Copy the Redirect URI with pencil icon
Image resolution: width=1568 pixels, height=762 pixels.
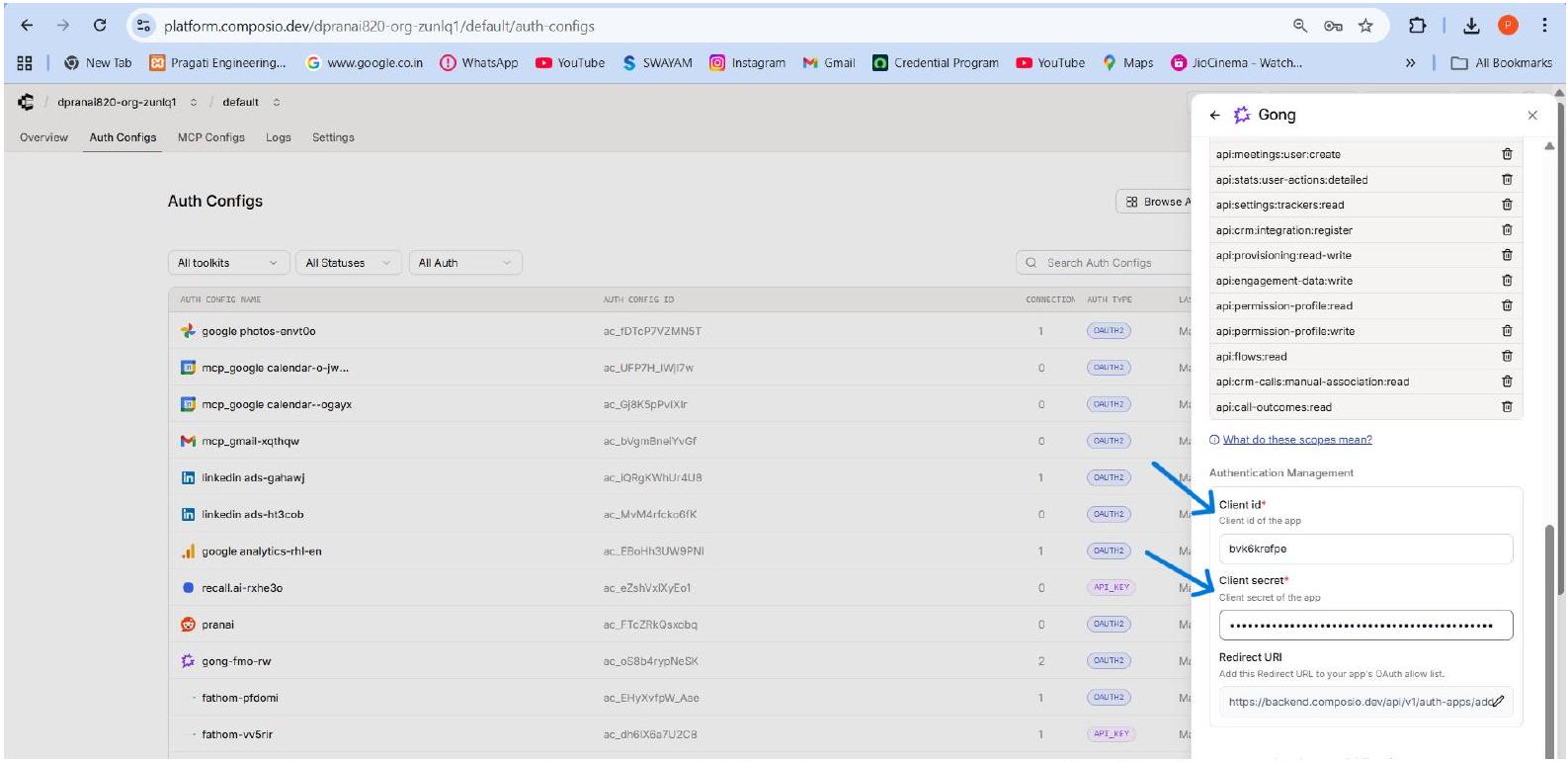point(1498,702)
